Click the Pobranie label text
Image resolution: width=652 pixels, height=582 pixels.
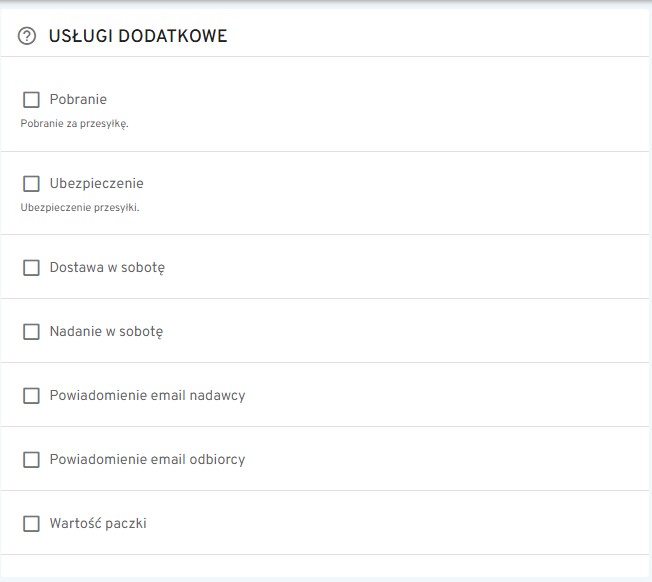tap(78, 100)
